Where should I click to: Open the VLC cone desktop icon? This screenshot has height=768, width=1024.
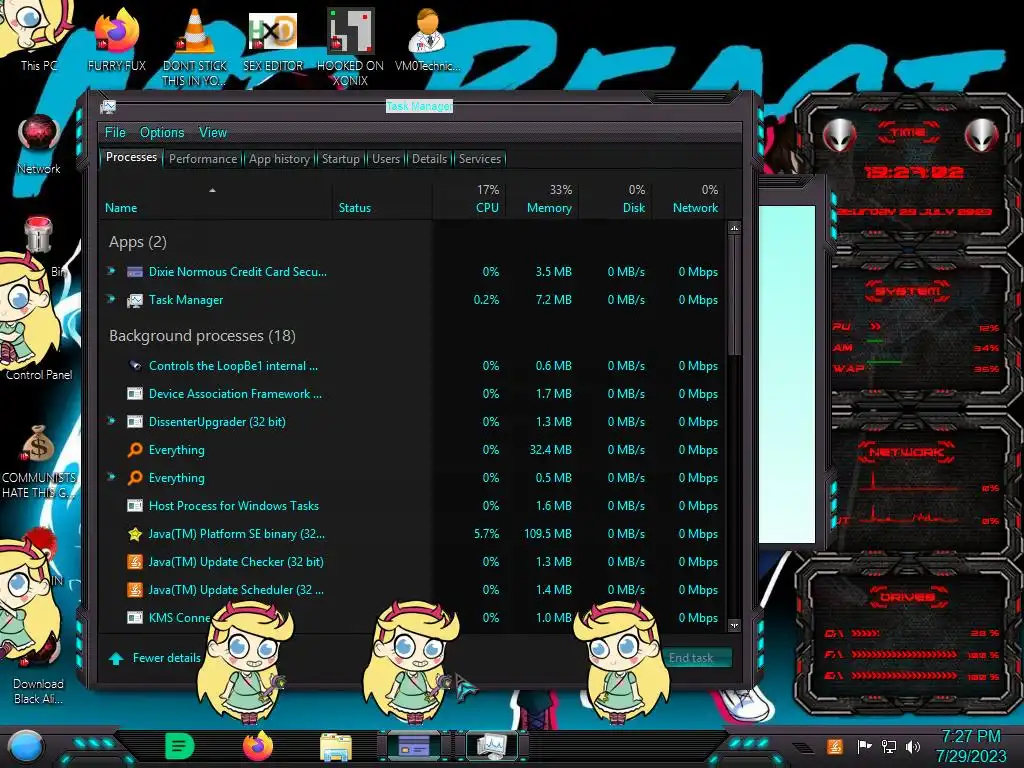coord(195,46)
